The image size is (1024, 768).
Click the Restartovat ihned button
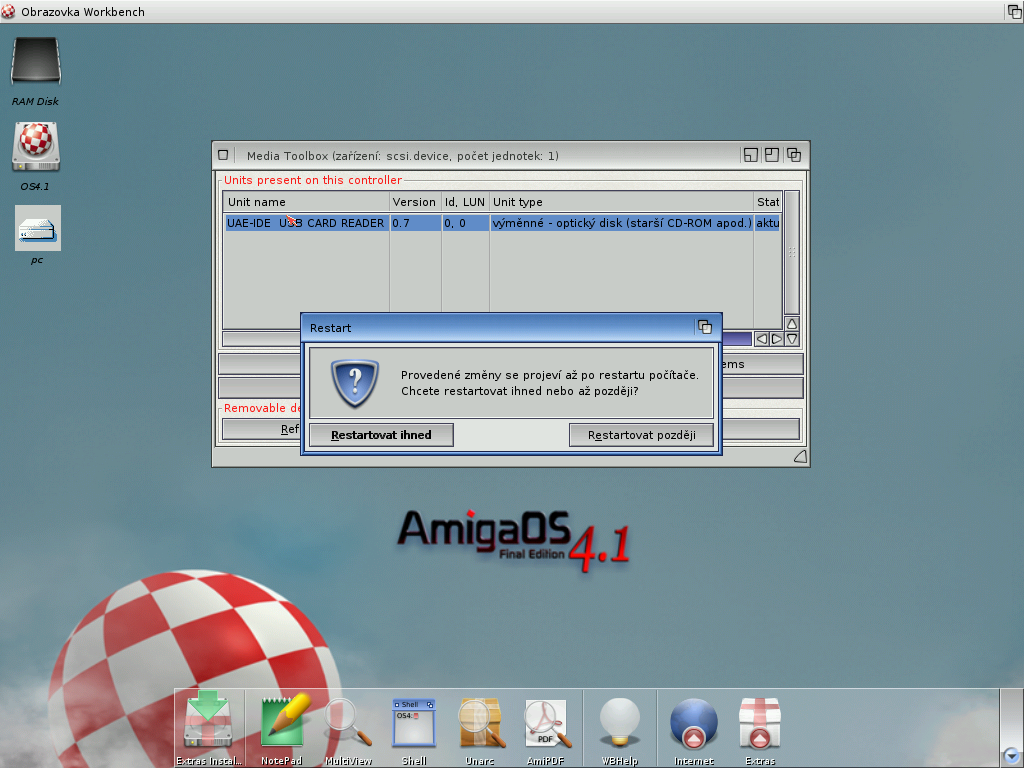380,435
